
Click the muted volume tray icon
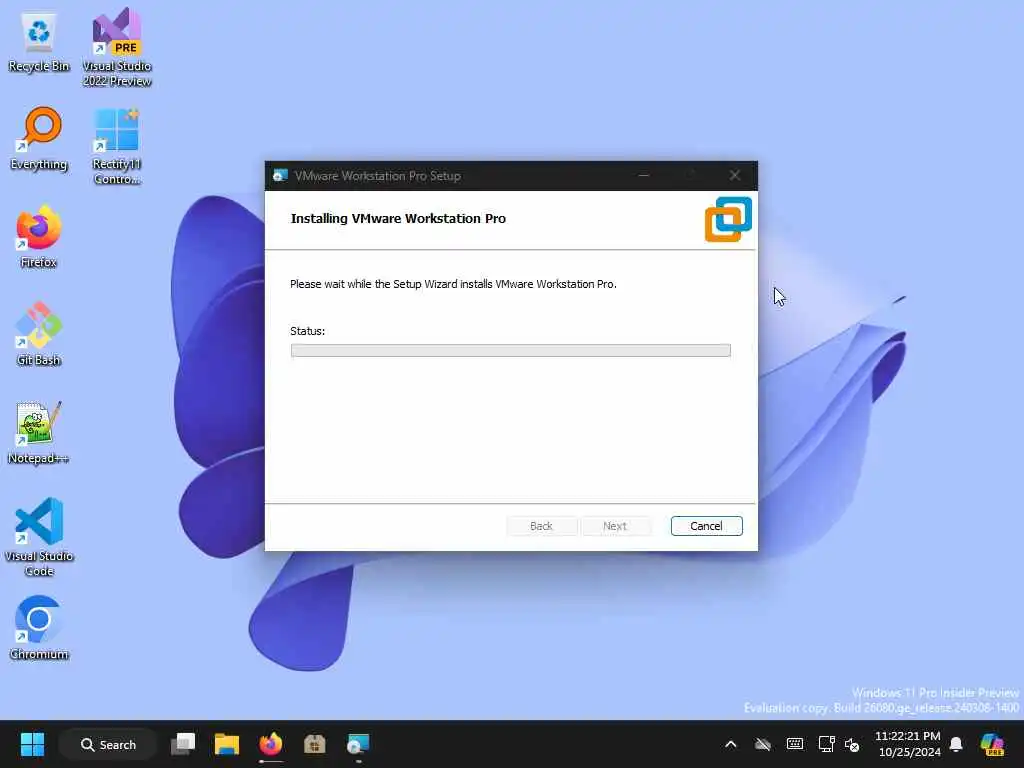852,744
